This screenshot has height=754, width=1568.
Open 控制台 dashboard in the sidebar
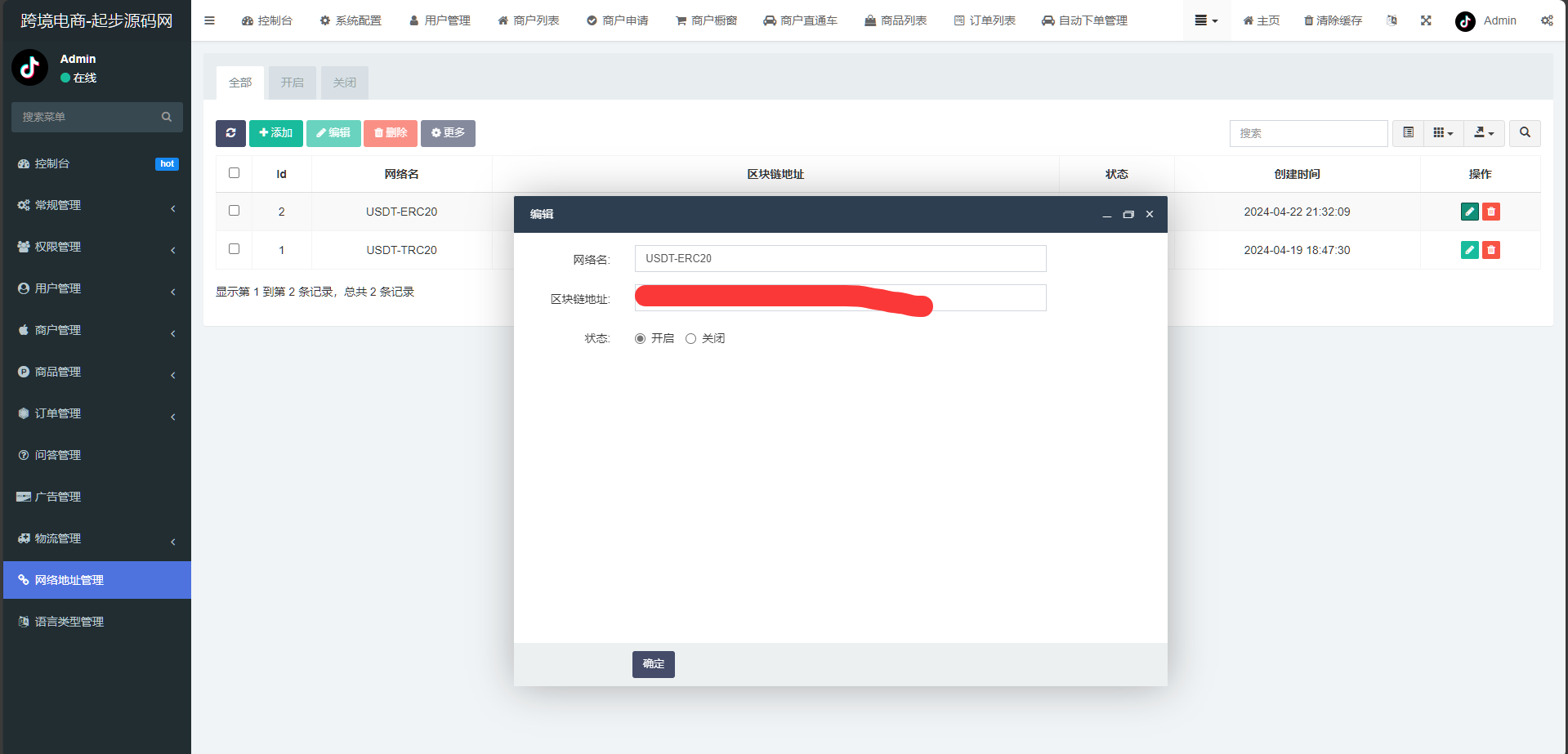click(x=97, y=163)
